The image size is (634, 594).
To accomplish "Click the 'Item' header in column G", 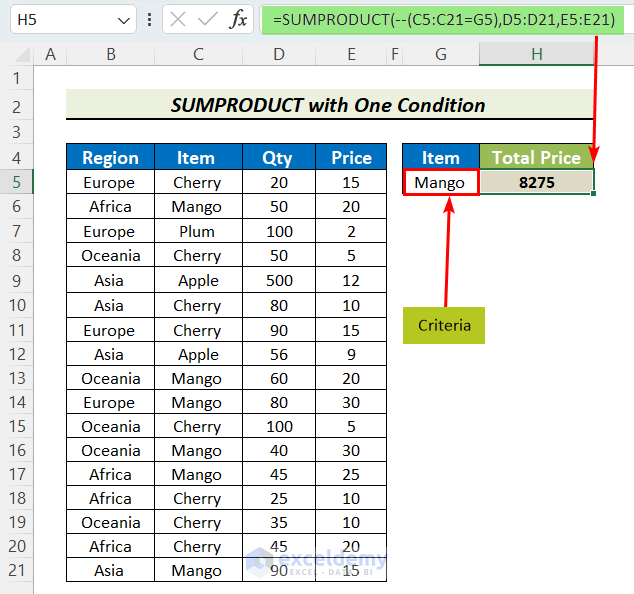I will click(441, 157).
